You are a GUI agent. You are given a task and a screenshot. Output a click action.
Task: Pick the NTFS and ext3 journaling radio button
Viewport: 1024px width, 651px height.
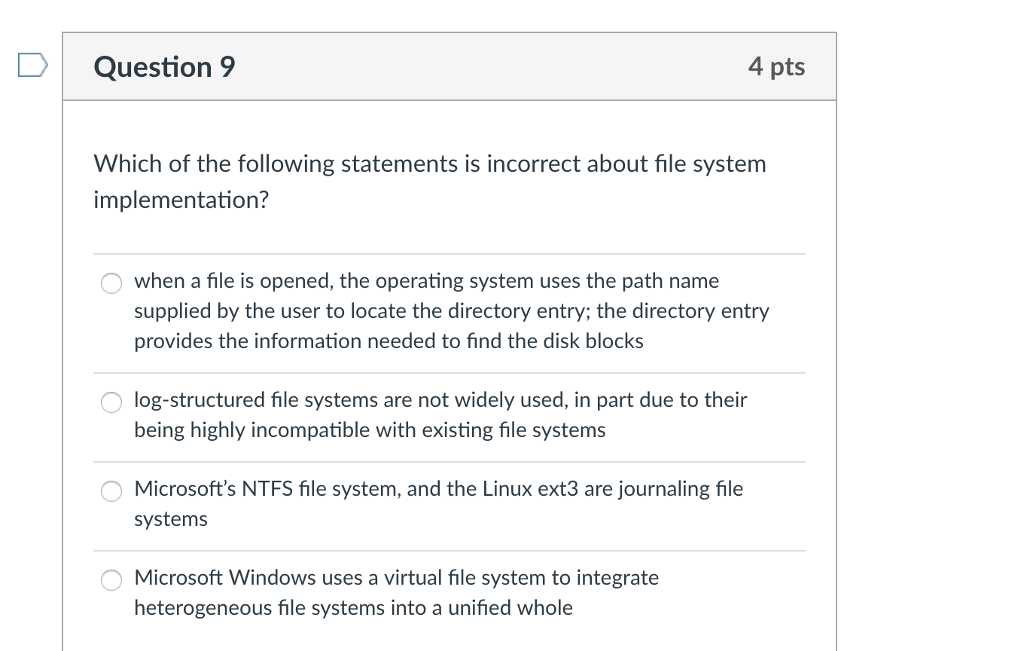point(111,491)
